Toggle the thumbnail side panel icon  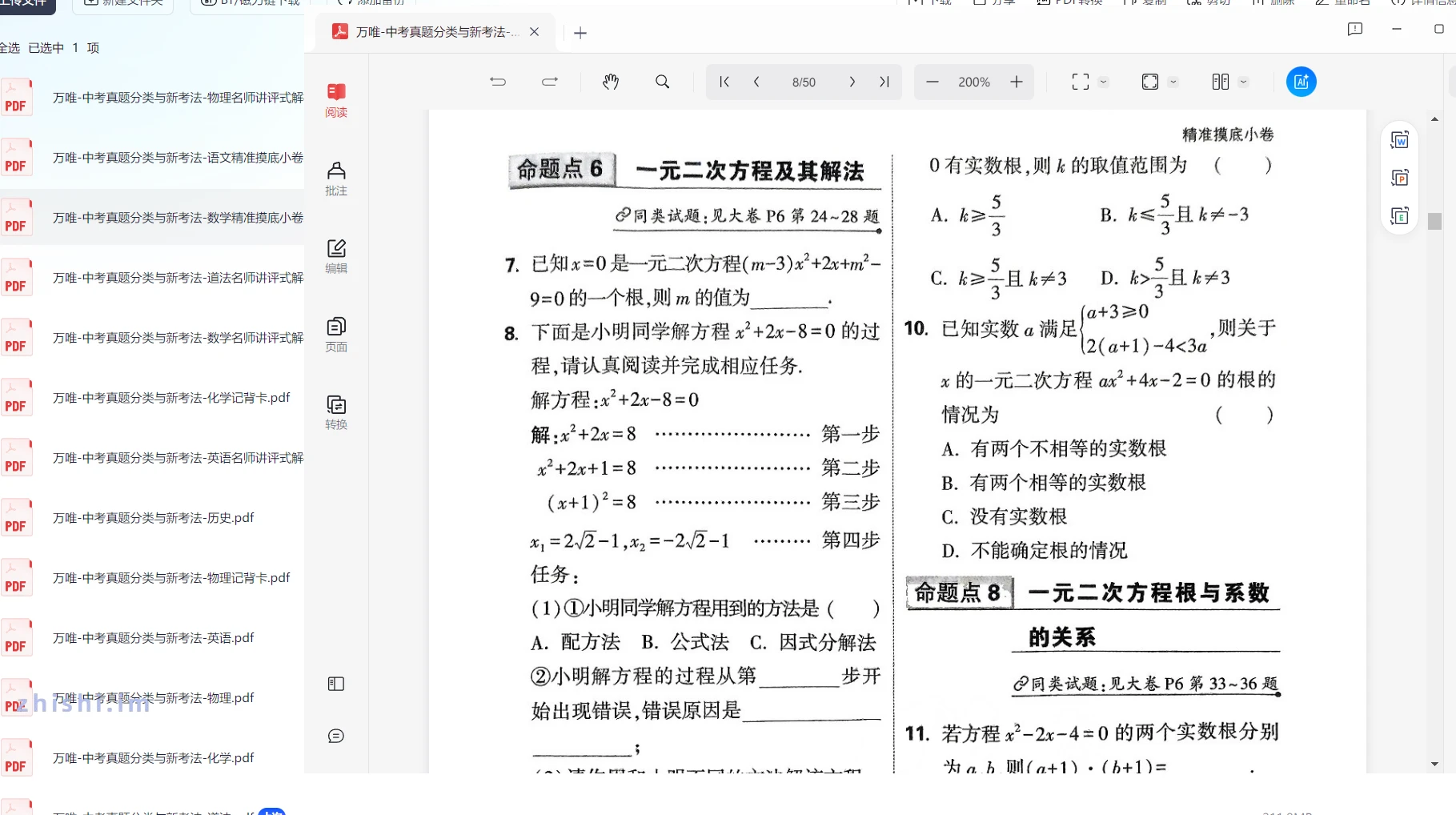tap(336, 684)
